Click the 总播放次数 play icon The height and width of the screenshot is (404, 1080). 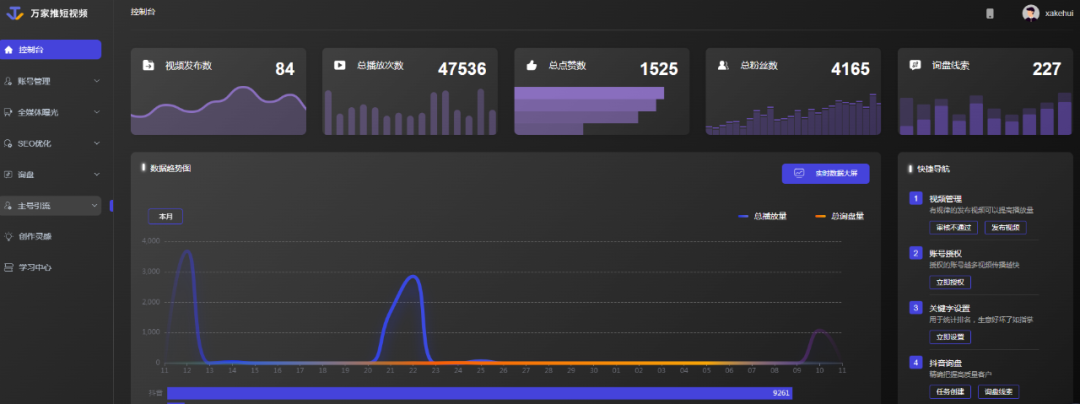[340, 66]
